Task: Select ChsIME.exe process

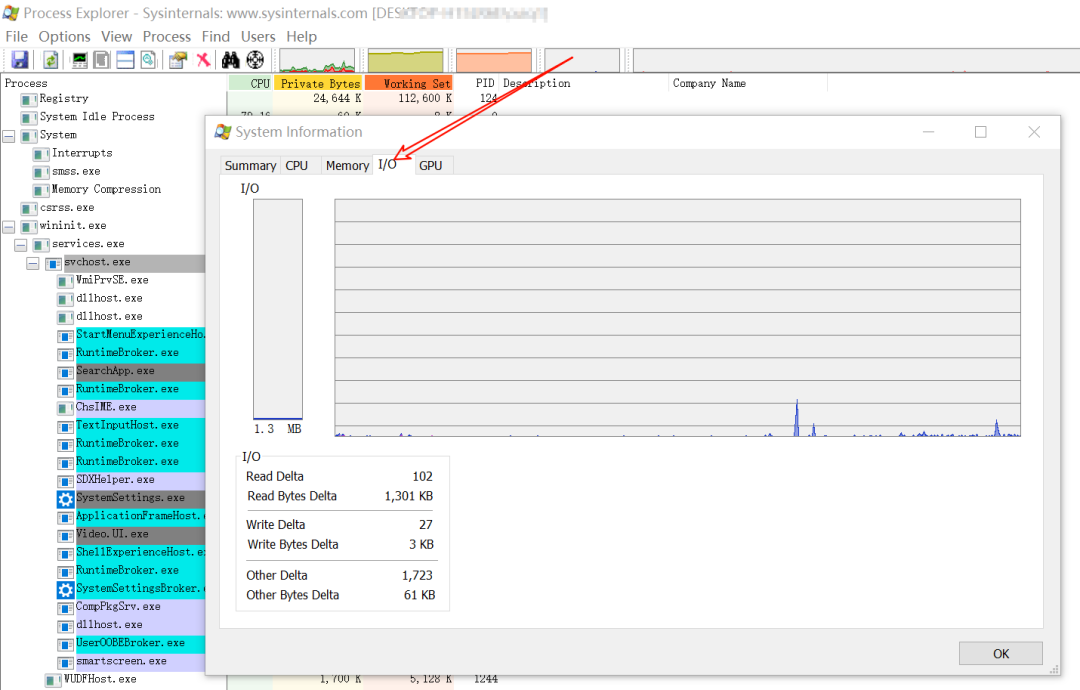Action: point(106,408)
